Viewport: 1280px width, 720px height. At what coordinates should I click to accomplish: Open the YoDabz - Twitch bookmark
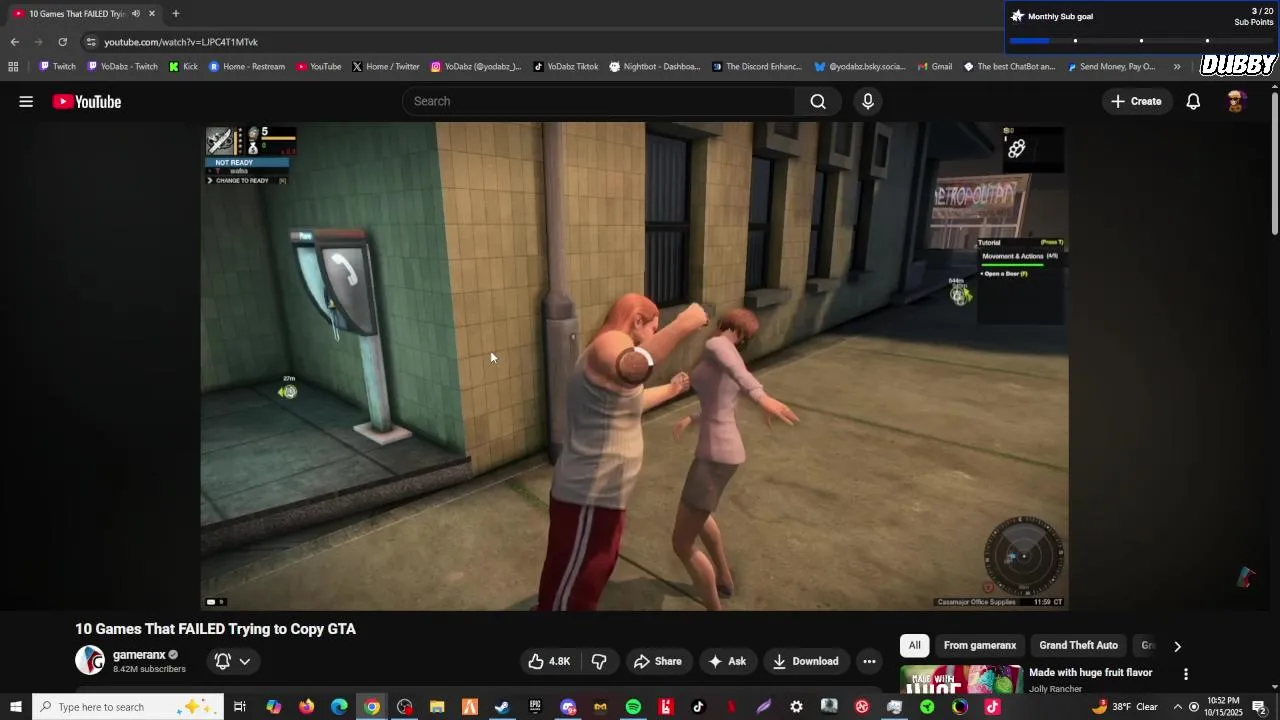click(123, 67)
